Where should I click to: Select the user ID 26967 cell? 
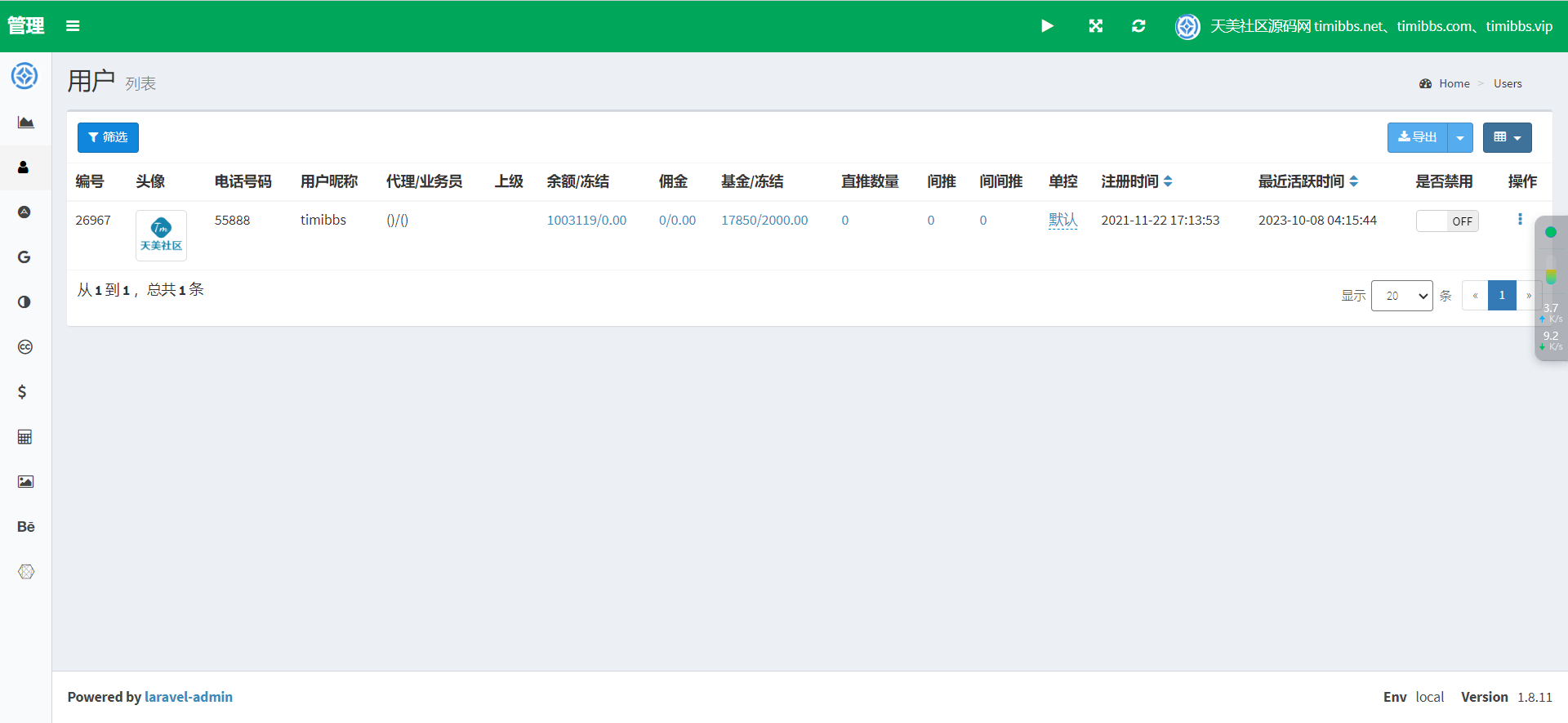tap(93, 221)
